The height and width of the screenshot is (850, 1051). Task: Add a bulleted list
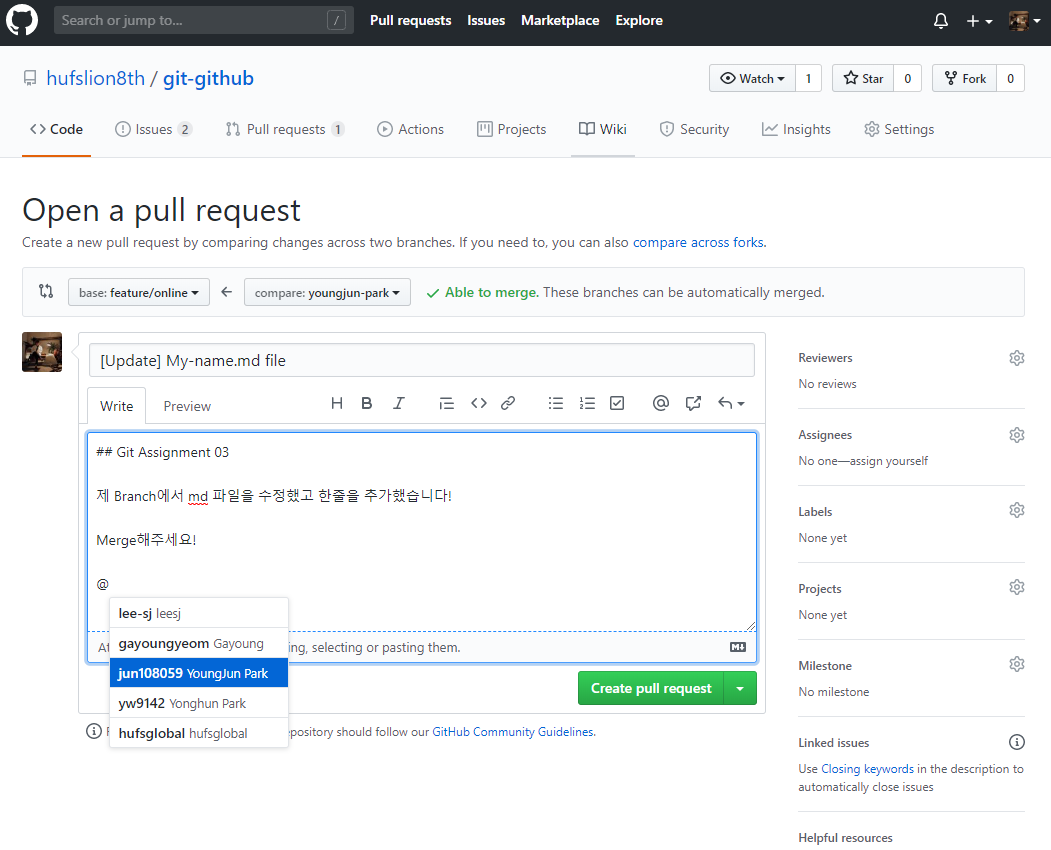(x=556, y=403)
